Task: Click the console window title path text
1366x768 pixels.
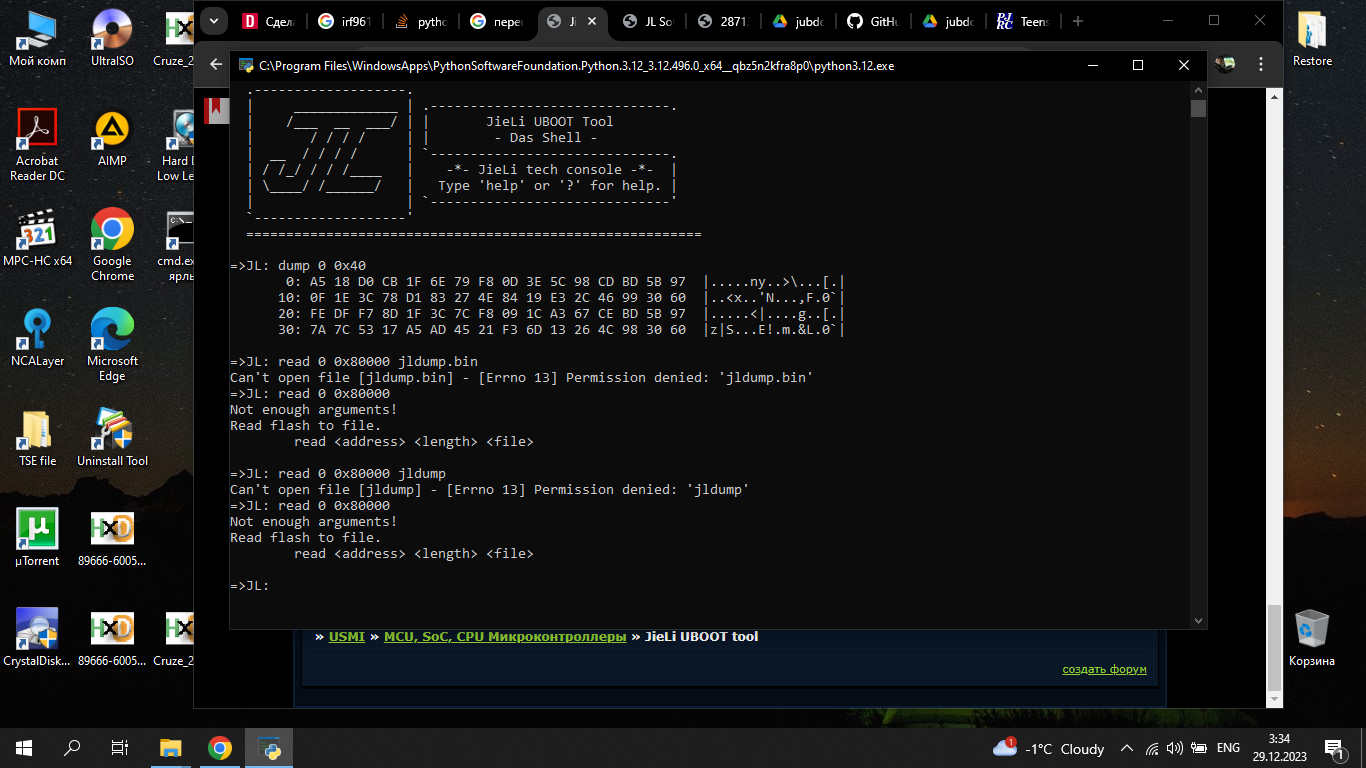Action: pos(576,65)
